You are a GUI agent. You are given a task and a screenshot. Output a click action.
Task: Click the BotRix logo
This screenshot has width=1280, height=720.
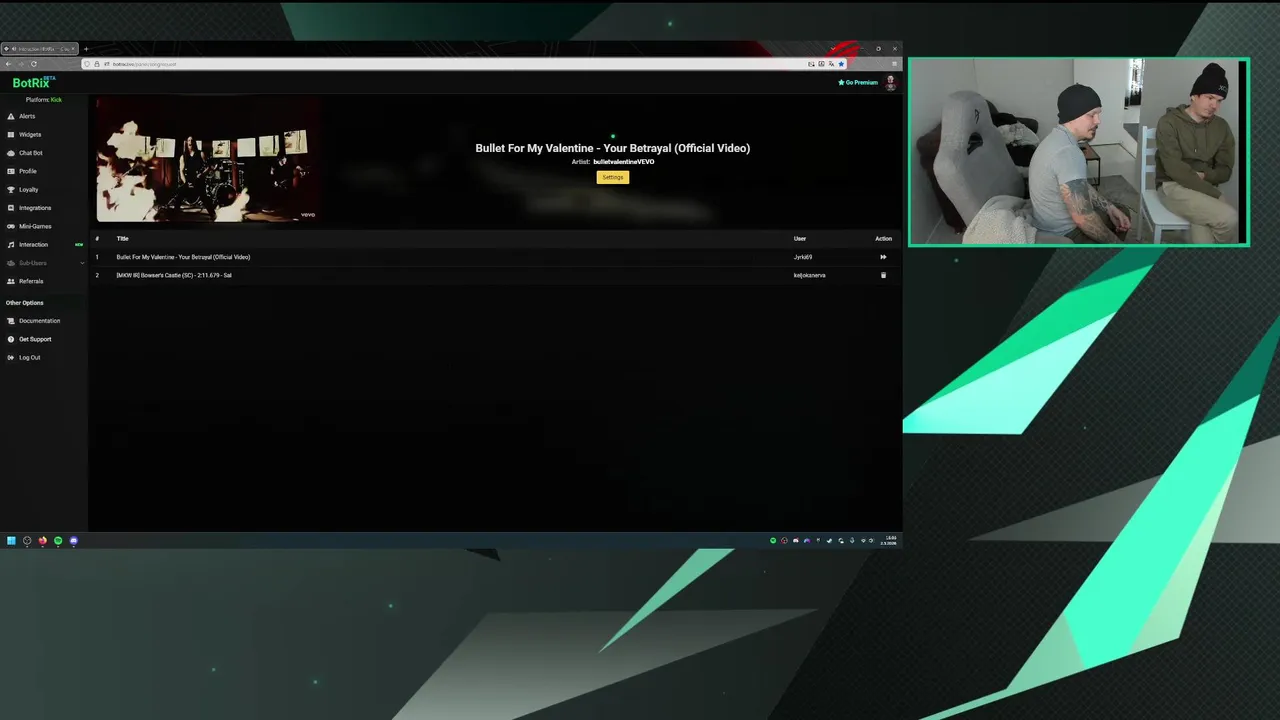coord(33,83)
